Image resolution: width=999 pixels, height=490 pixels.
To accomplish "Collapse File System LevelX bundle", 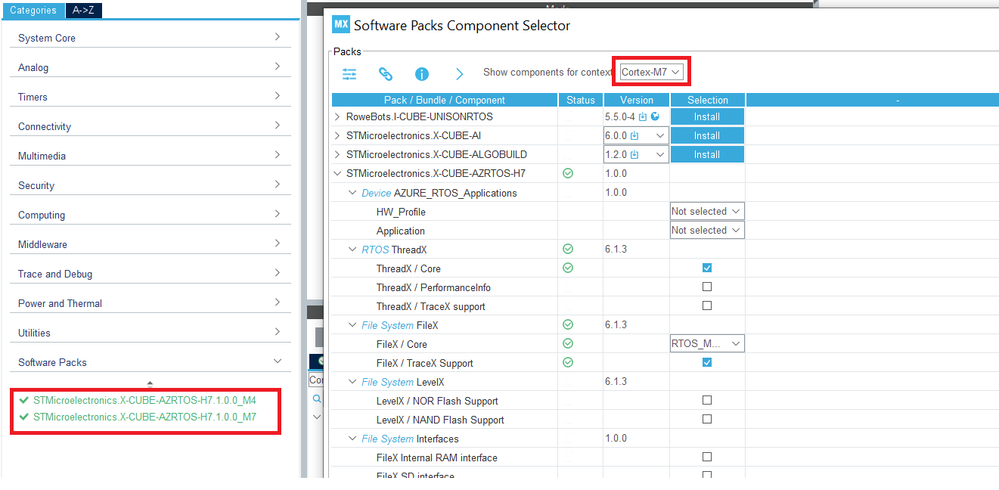I will (x=352, y=382).
